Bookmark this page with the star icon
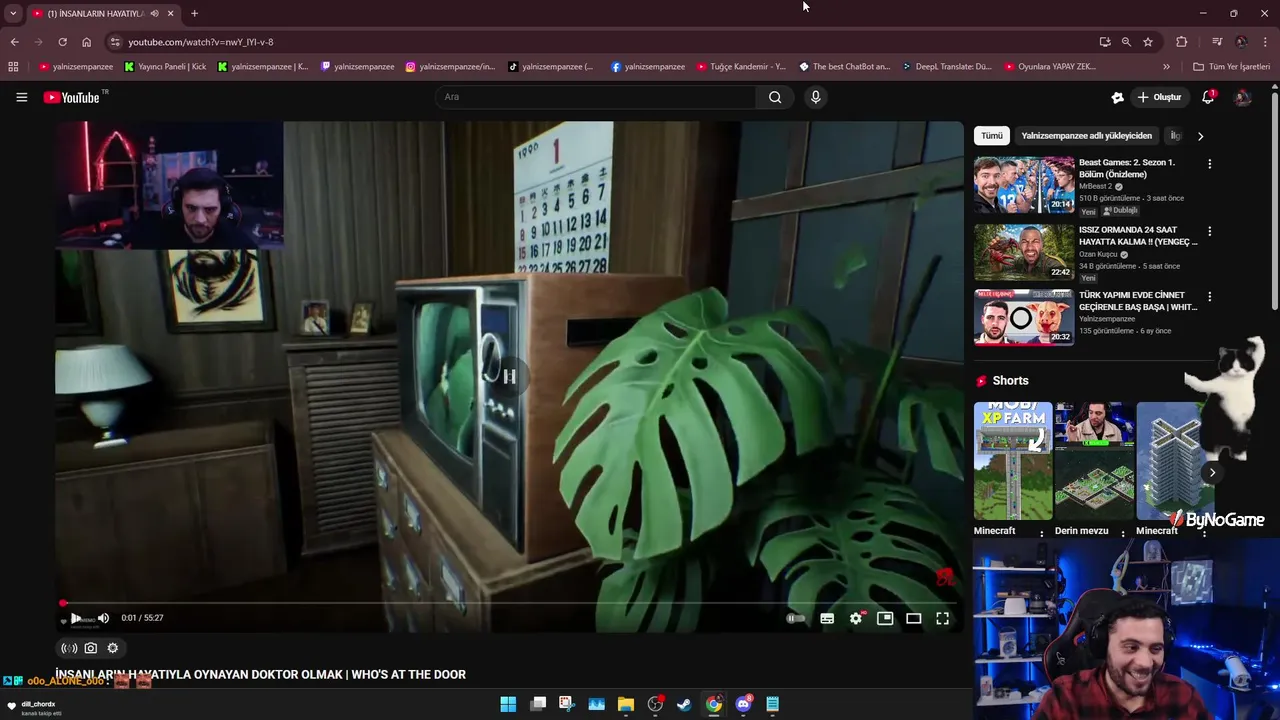The width and height of the screenshot is (1280, 720). coord(1148,42)
